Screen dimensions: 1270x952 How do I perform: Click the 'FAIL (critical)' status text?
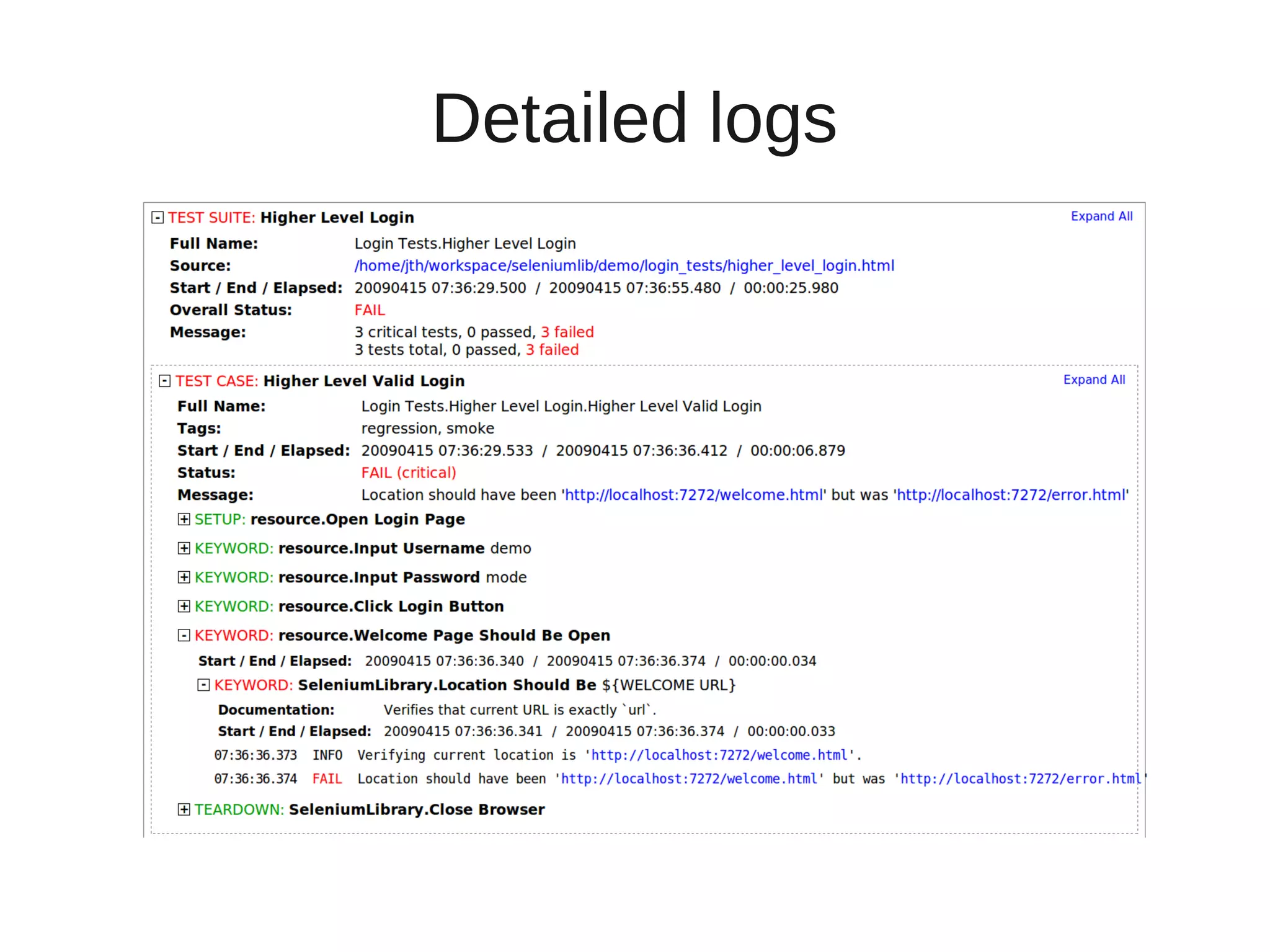pos(409,473)
